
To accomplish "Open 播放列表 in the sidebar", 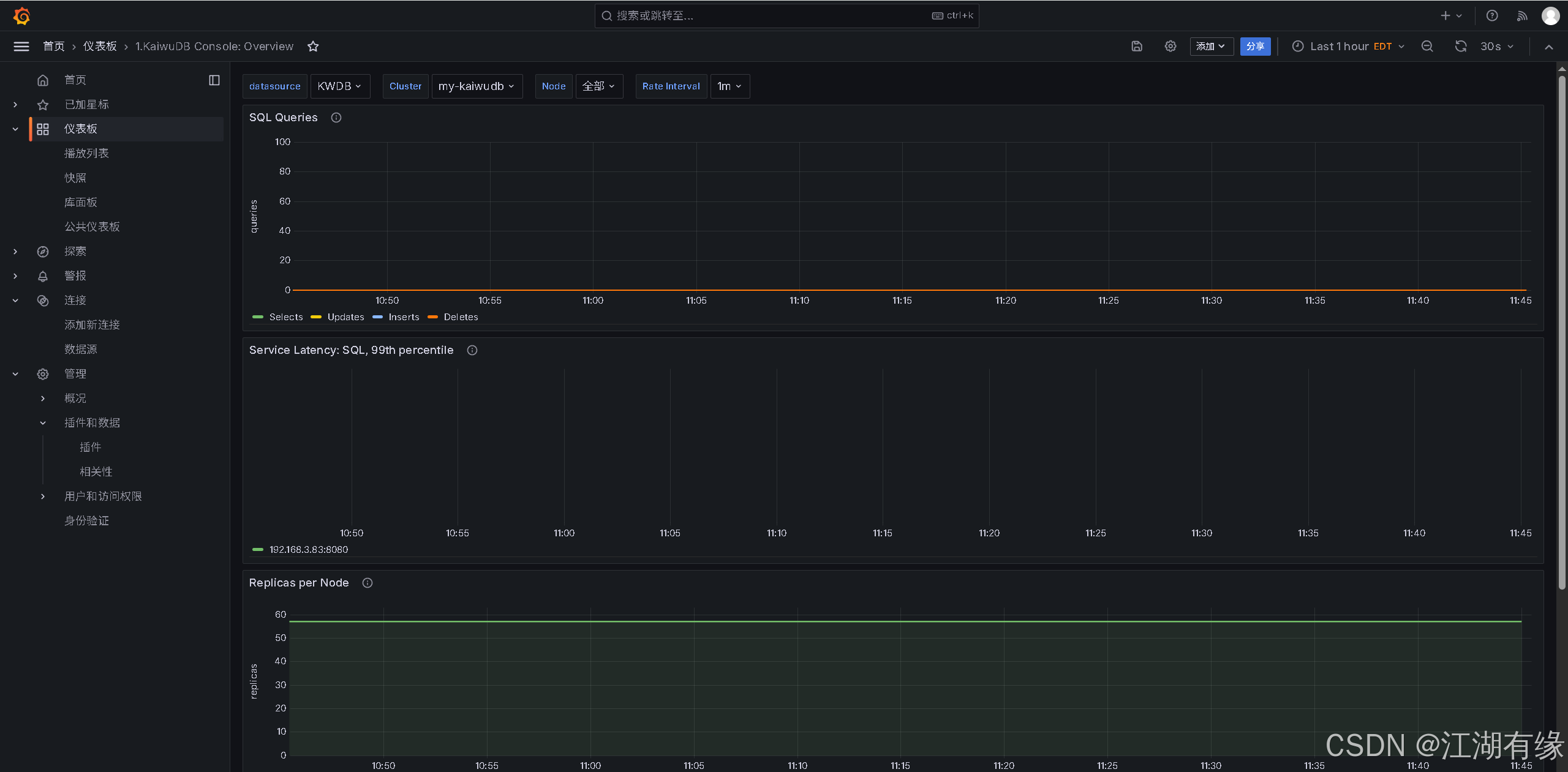I will 86,154.
